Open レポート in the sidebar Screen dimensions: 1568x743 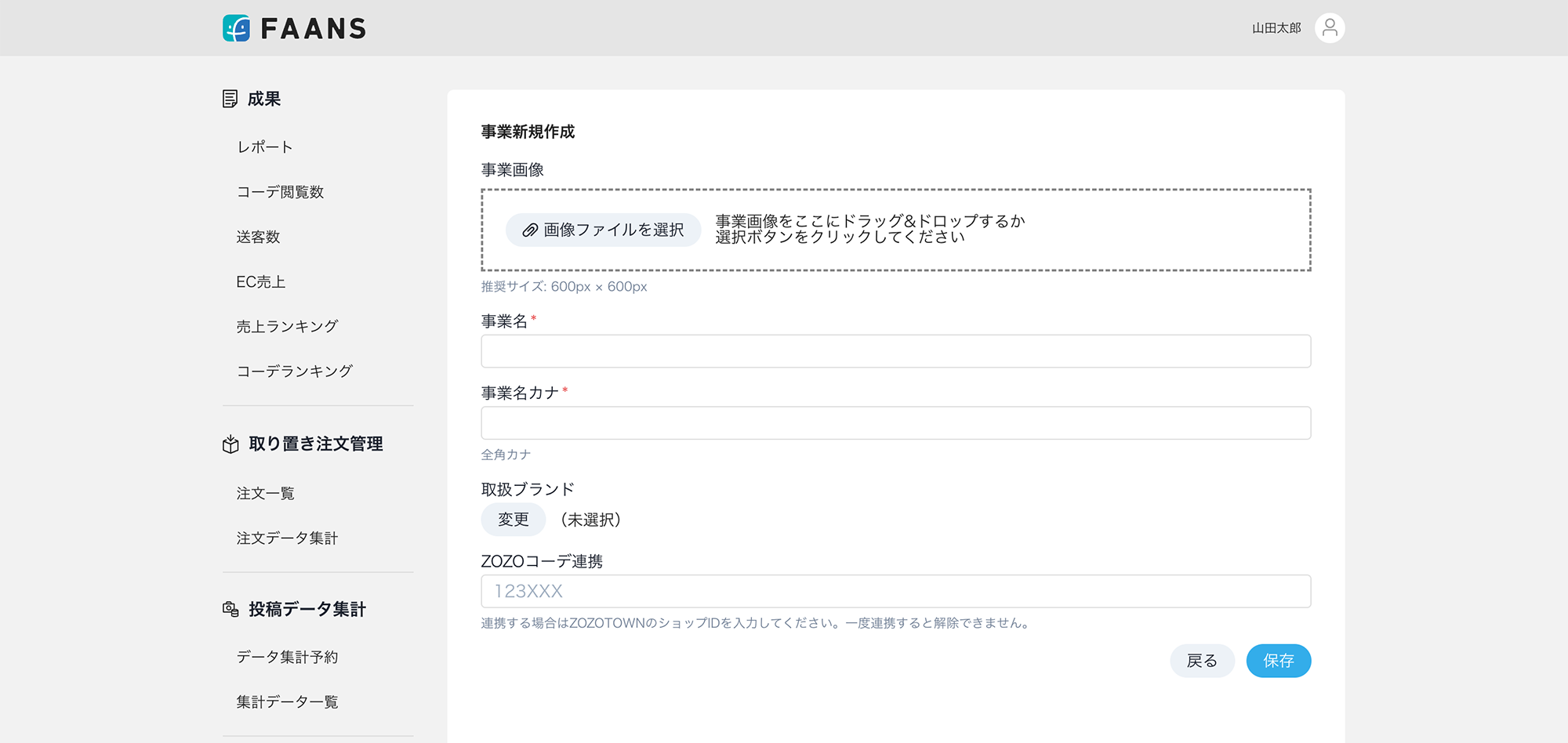pyautogui.click(x=264, y=147)
